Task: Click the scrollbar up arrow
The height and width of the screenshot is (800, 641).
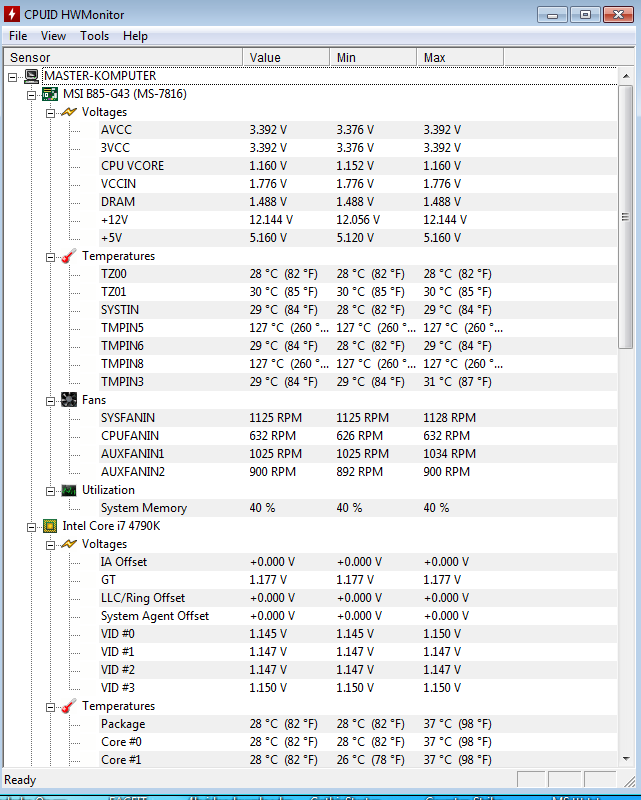Action: pos(626,76)
